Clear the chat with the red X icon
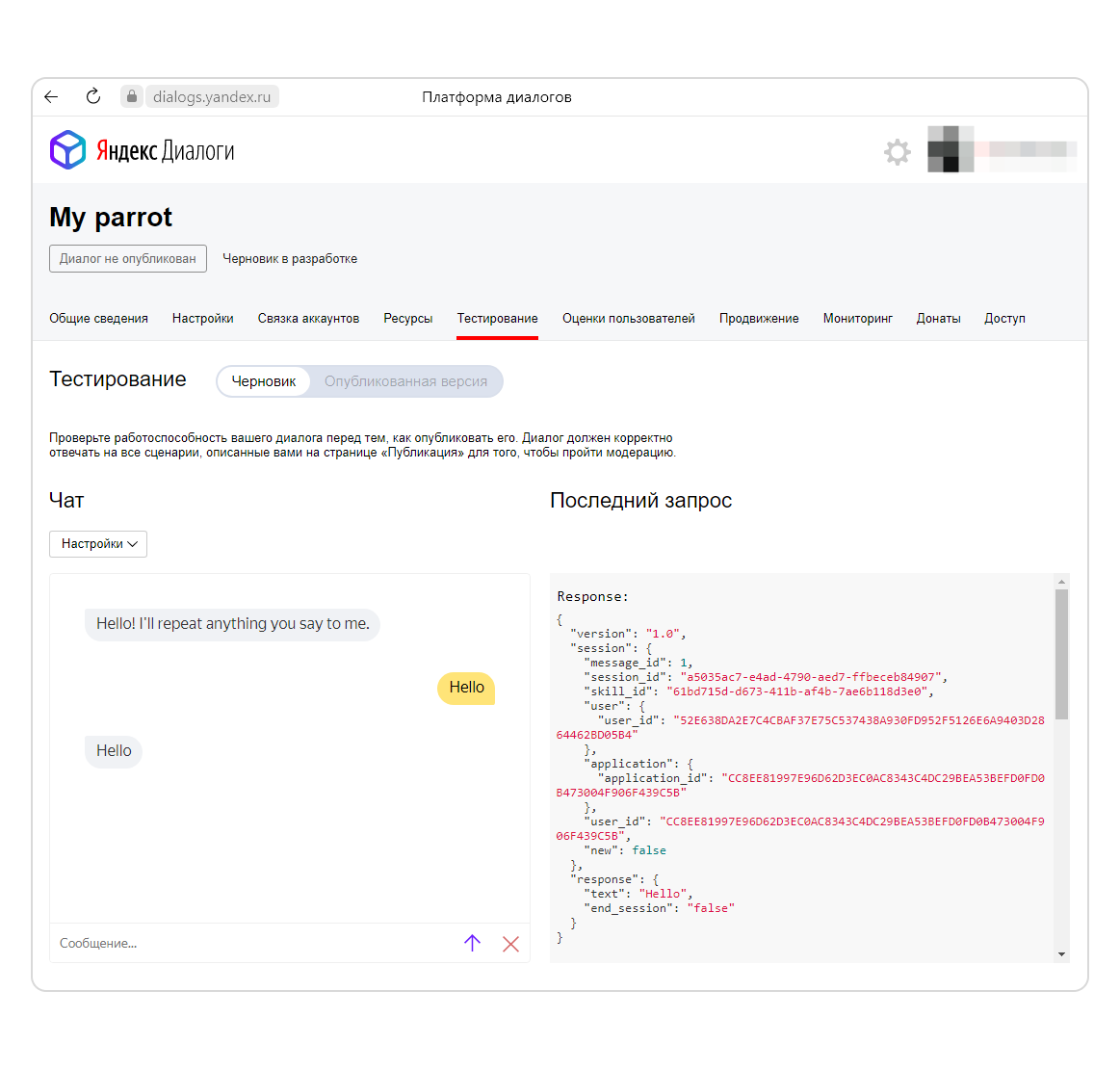This screenshot has height=1069, width=1120. [510, 944]
